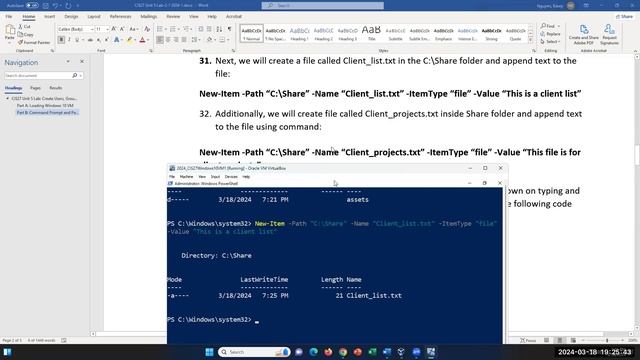Toggle Italic formatting
640x360 pixels.
(69, 40)
